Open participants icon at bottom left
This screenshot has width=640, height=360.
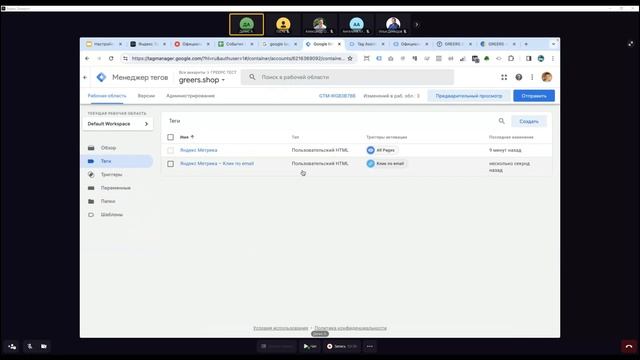tap(12, 347)
